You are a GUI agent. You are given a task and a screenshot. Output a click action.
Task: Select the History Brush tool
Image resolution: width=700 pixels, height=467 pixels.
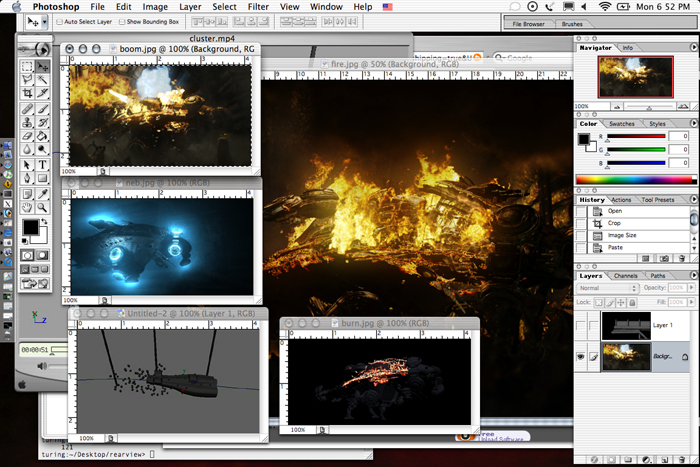[x=42, y=122]
